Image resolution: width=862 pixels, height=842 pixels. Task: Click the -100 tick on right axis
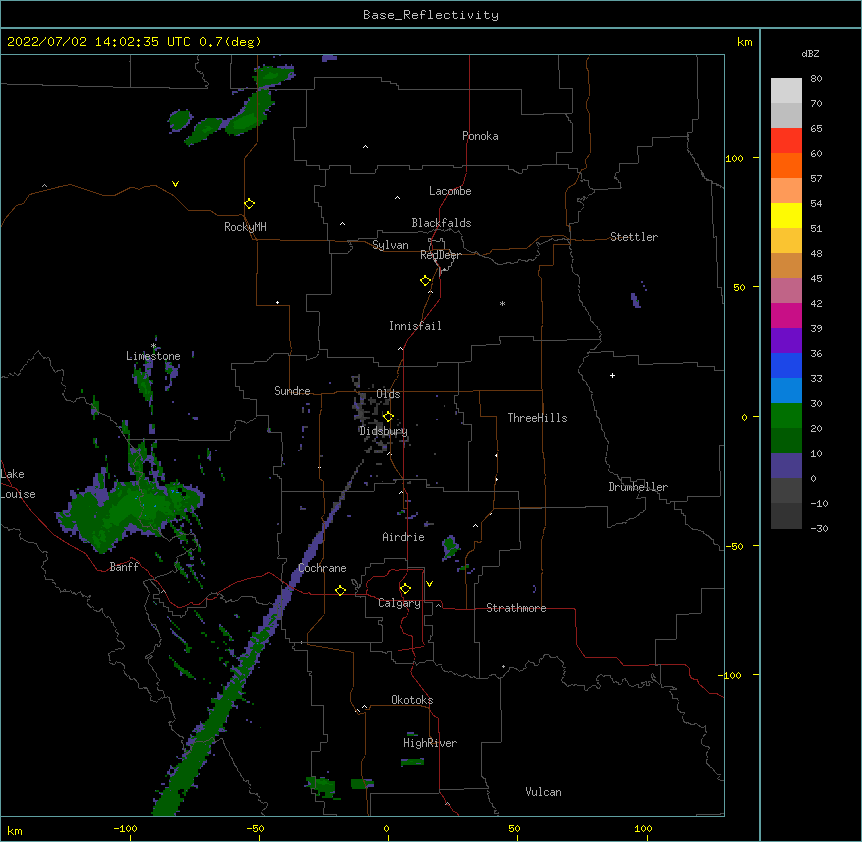[x=731, y=675]
